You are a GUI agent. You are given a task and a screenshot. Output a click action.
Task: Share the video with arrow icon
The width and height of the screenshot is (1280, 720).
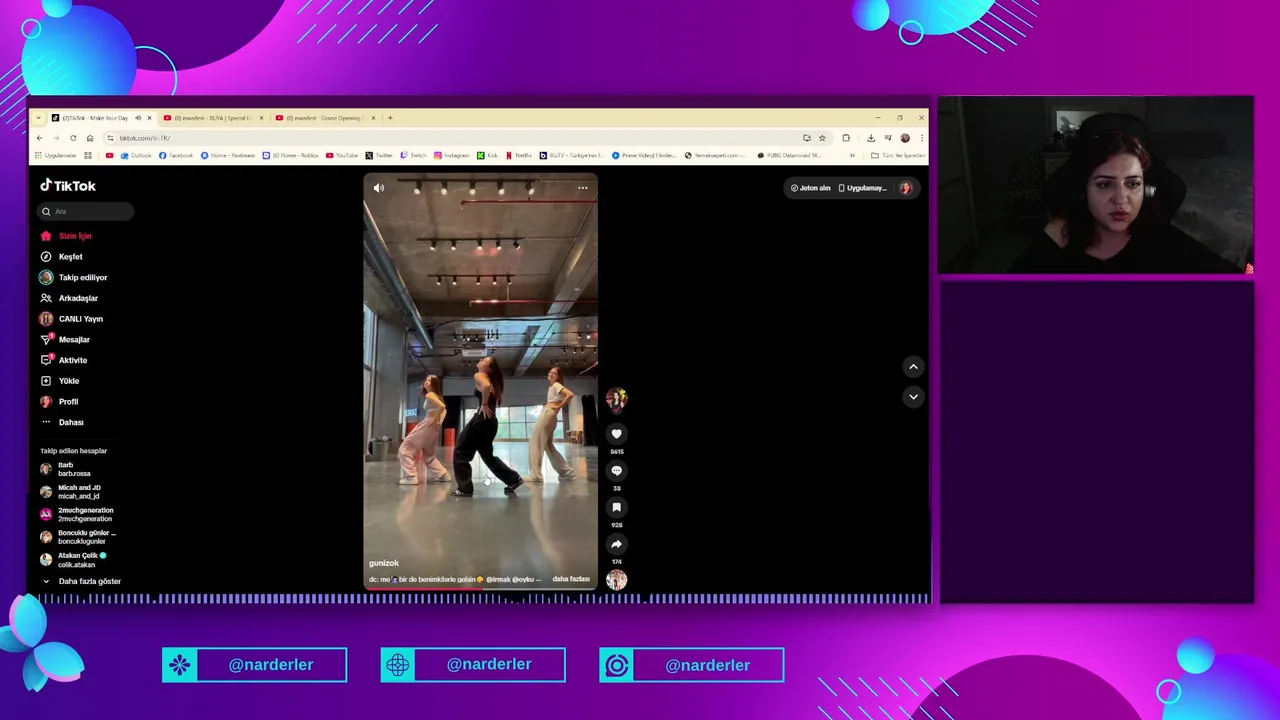pos(617,545)
